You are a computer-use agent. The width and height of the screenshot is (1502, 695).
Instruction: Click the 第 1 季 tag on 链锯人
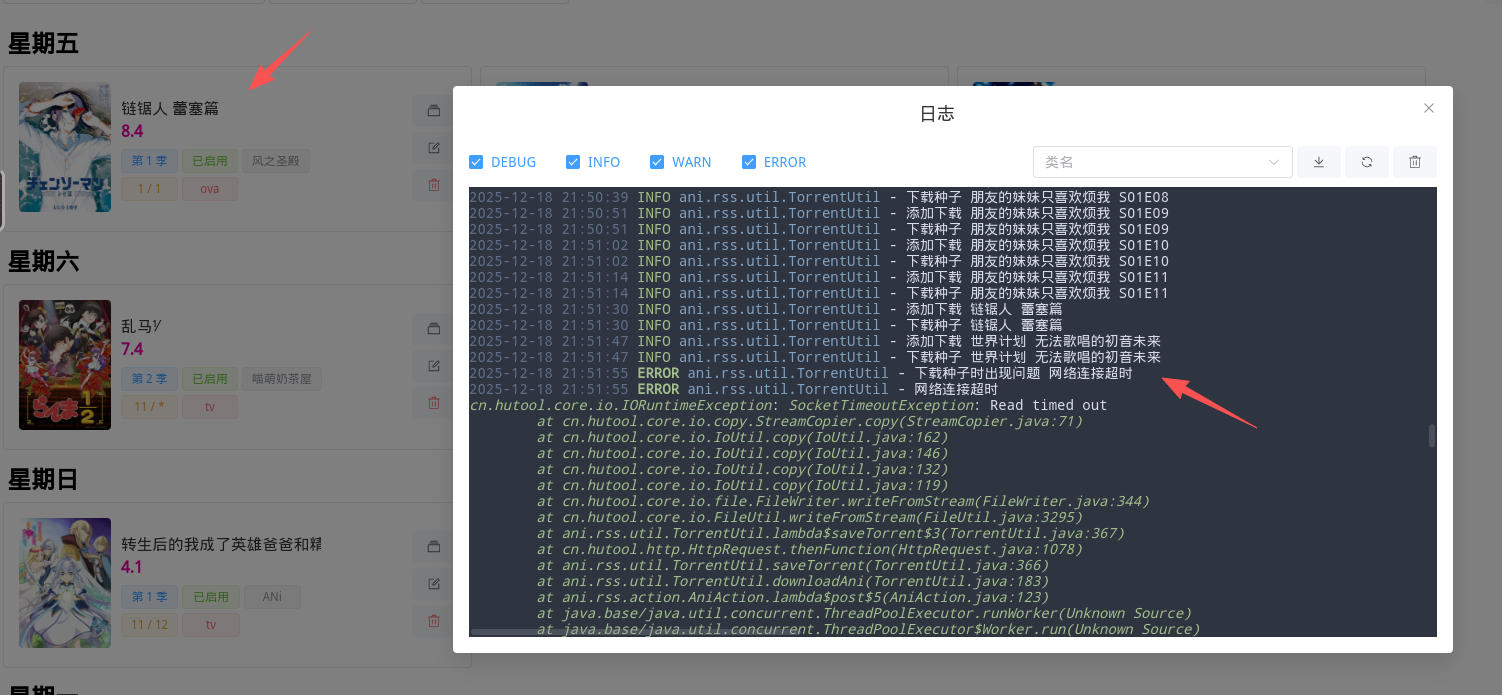[150, 160]
